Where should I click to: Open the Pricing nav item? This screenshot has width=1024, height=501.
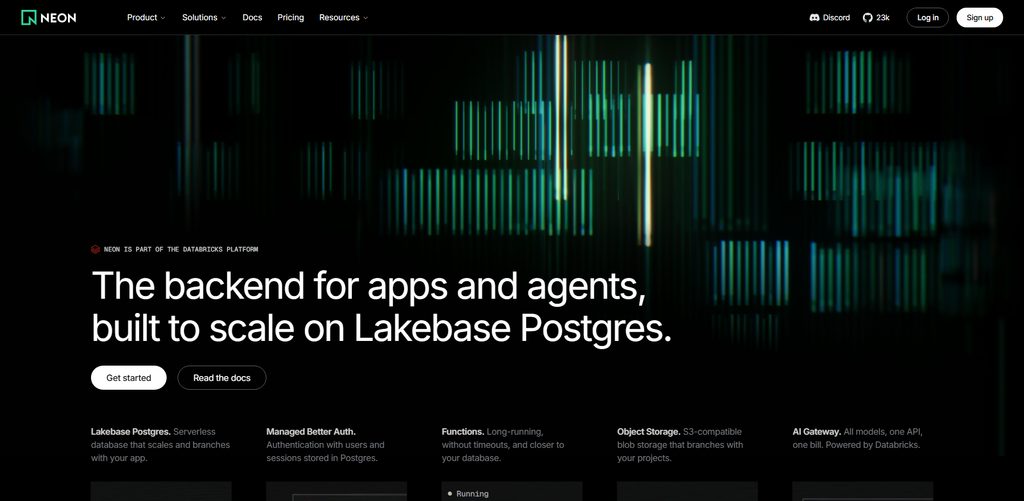(x=291, y=18)
